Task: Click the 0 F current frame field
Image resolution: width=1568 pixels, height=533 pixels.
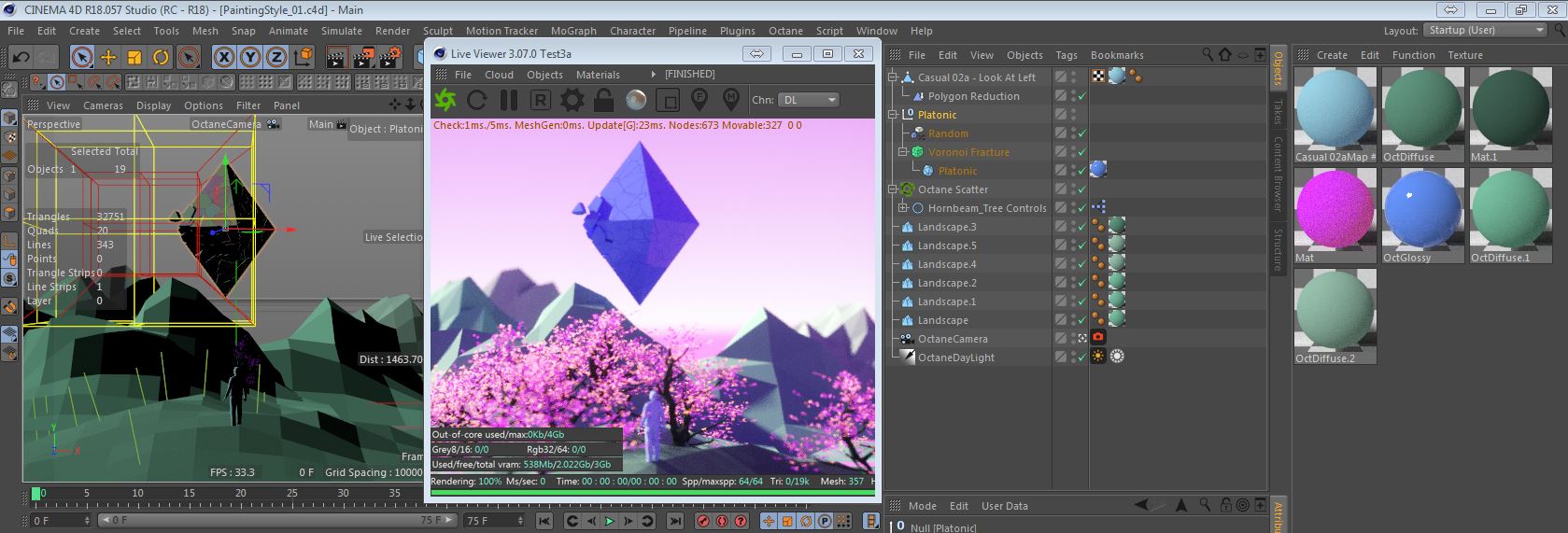Action: (62, 520)
